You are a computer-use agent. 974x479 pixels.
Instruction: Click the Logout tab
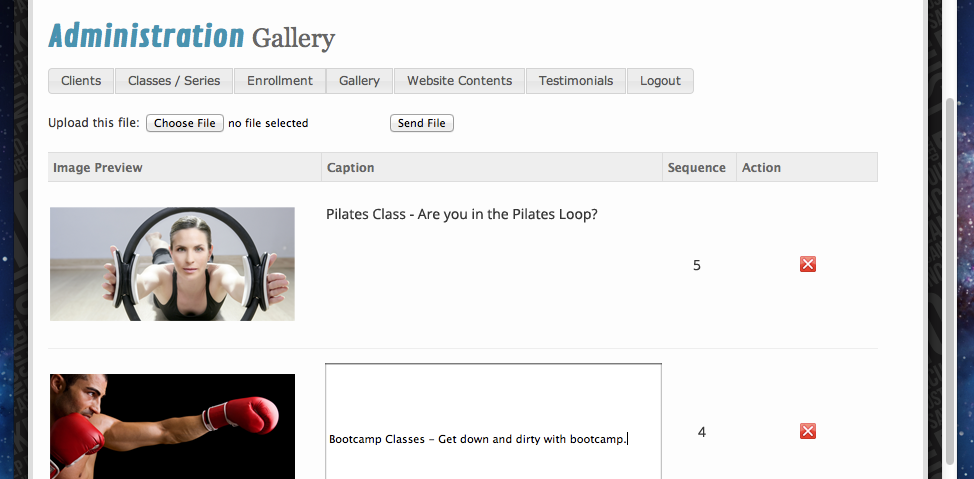(660, 81)
